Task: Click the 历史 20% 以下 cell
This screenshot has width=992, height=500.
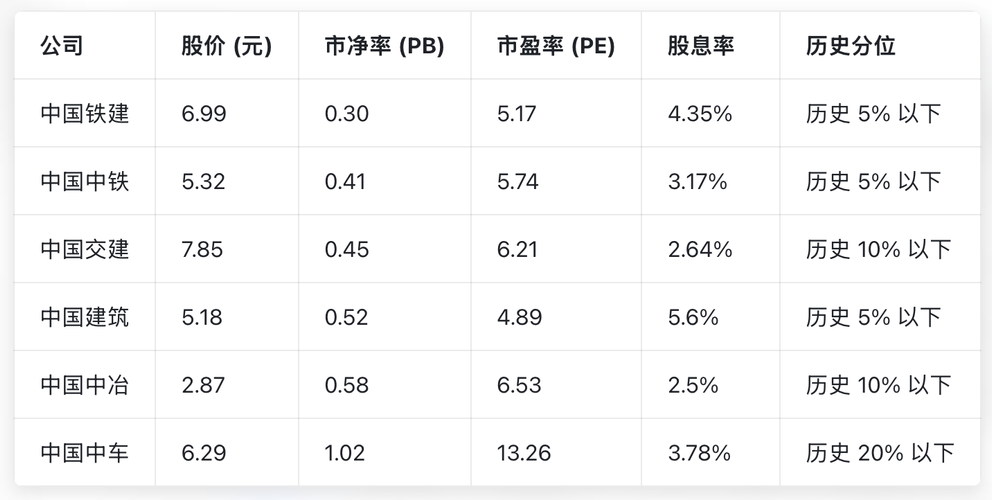Action: tap(879, 453)
